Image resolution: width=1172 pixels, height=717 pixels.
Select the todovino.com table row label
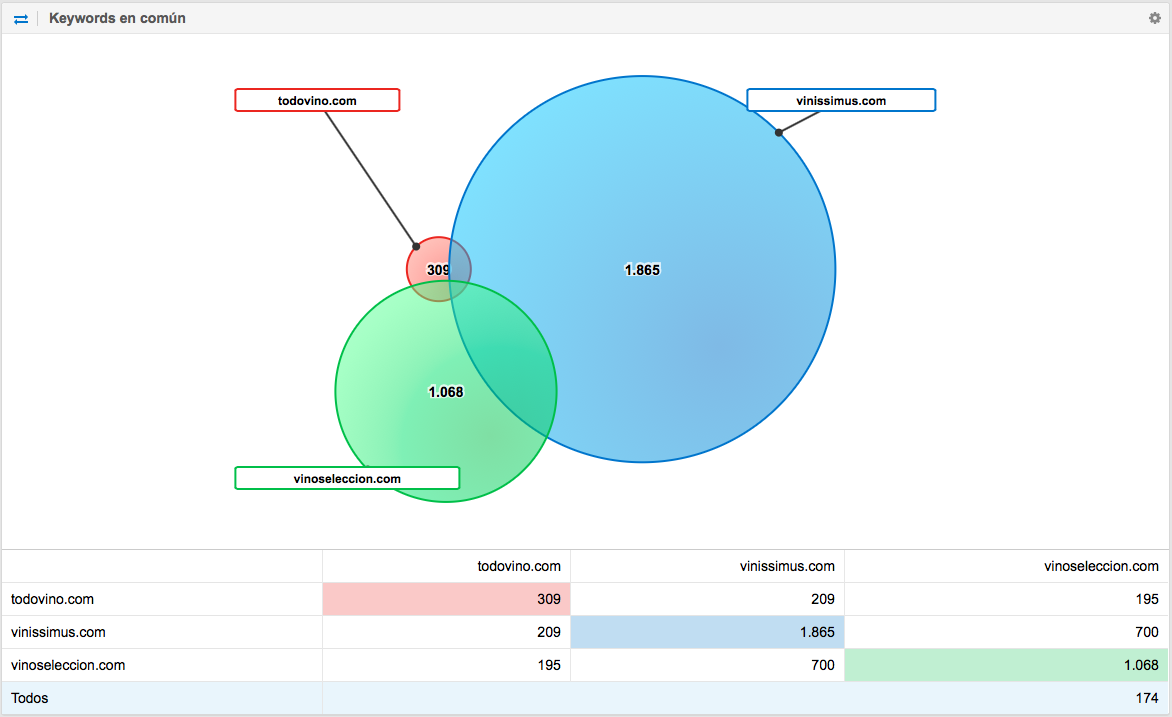pos(53,599)
